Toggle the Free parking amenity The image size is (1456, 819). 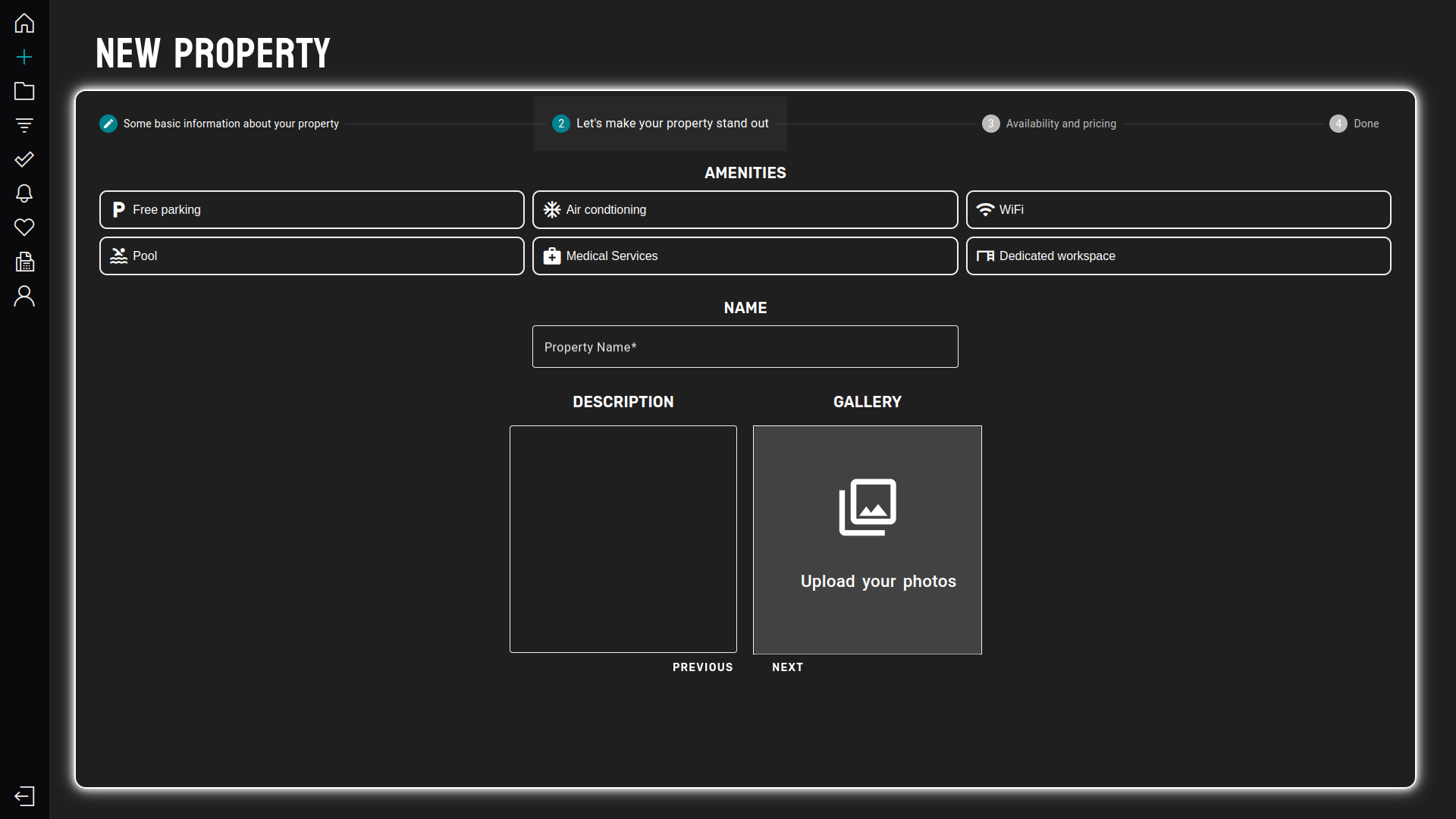pos(312,209)
